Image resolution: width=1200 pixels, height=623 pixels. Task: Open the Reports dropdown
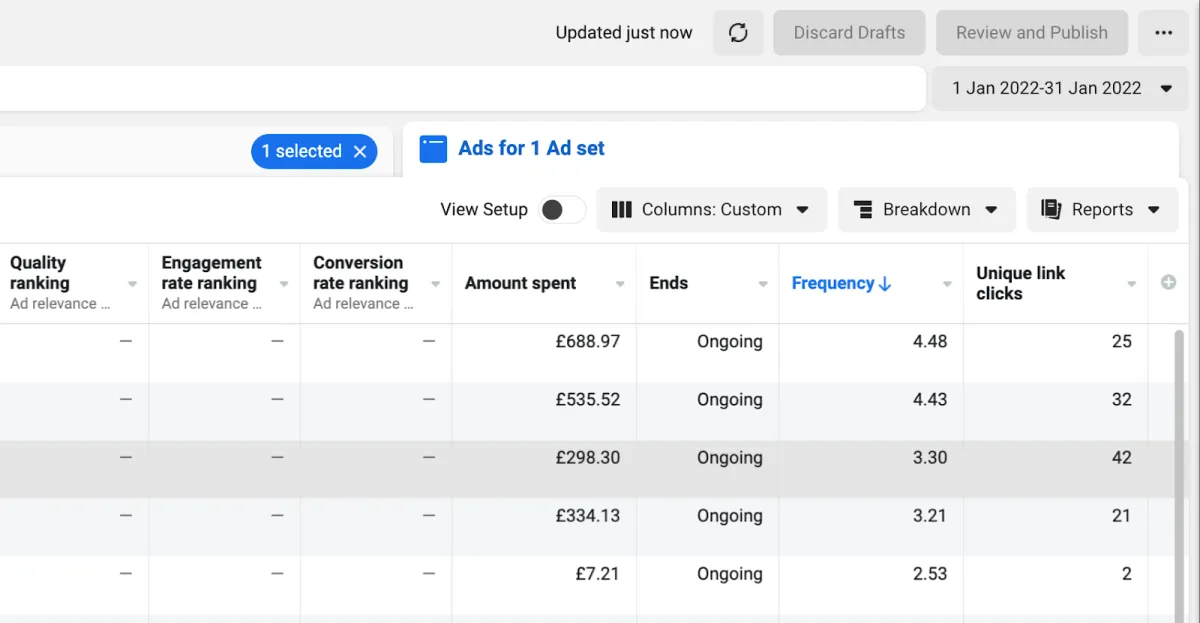1102,209
